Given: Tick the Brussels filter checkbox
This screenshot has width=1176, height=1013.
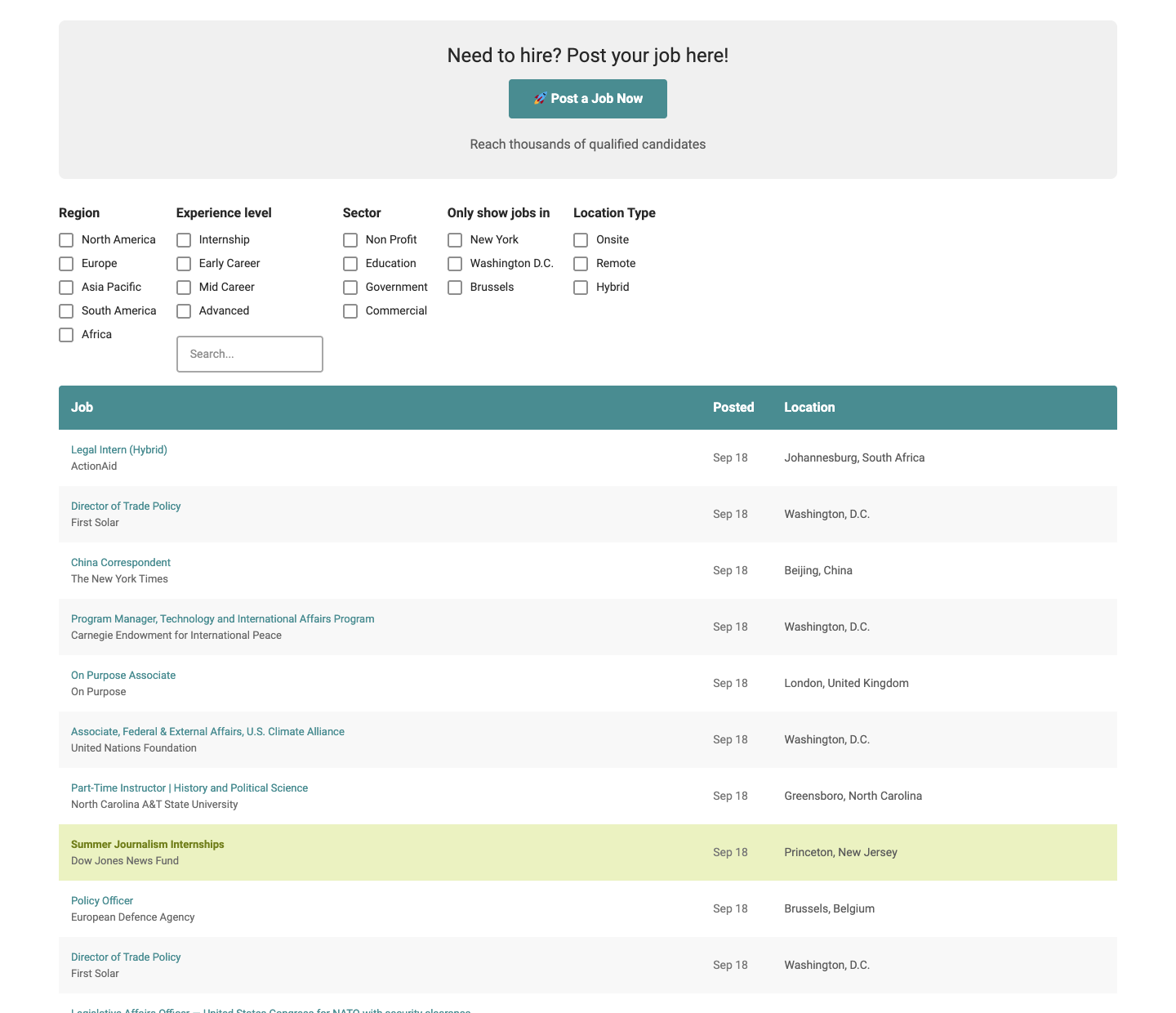Looking at the screenshot, I should [455, 288].
